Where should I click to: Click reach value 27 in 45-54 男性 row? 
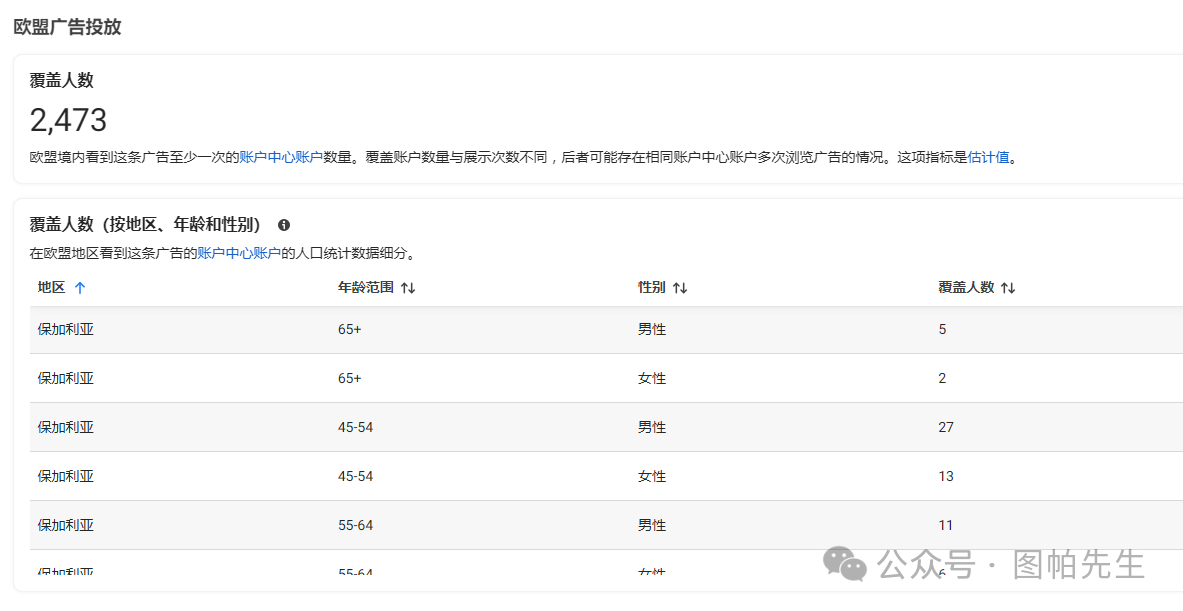[946, 427]
